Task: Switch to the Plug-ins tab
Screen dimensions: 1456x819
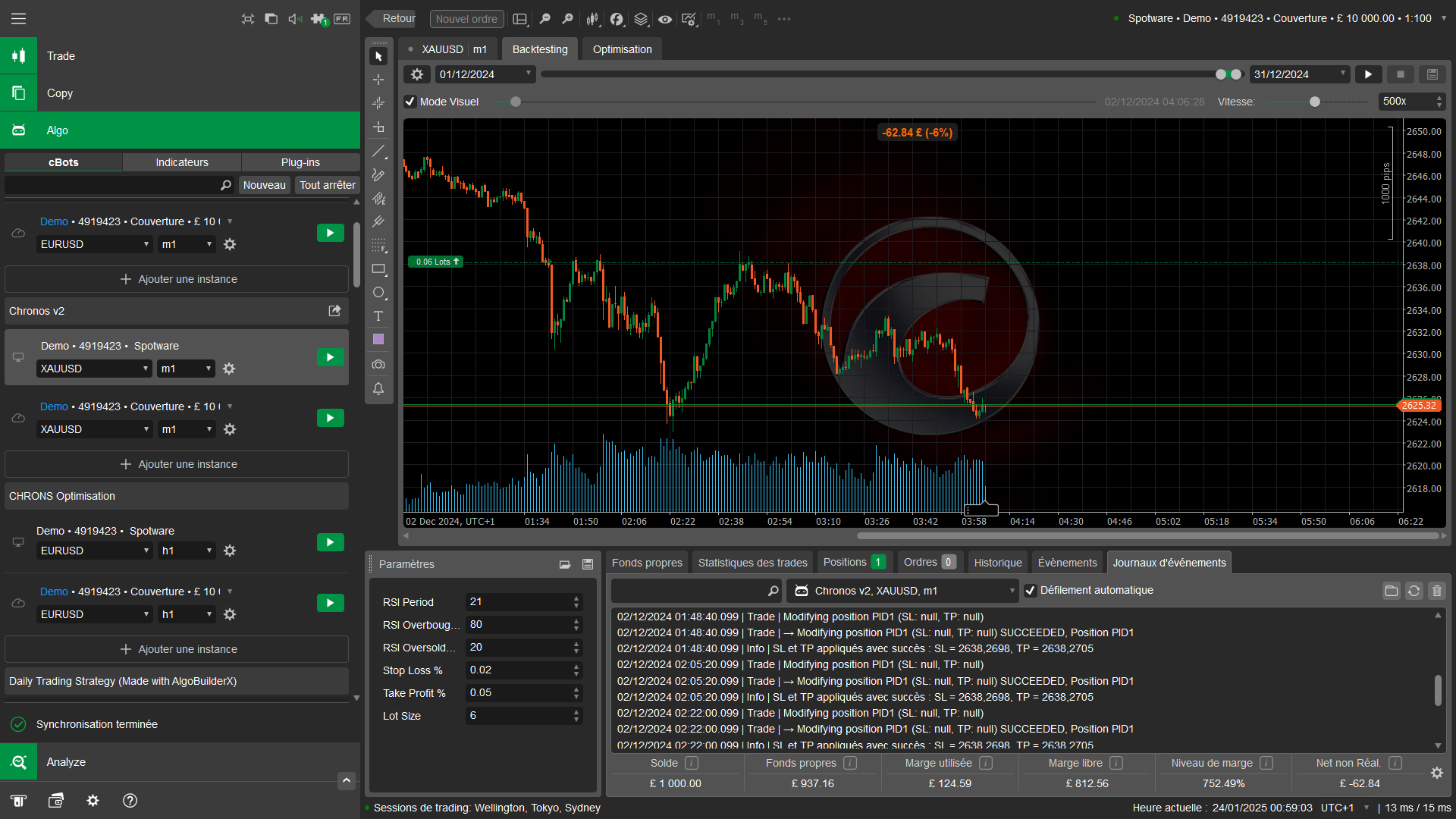Action: click(300, 162)
